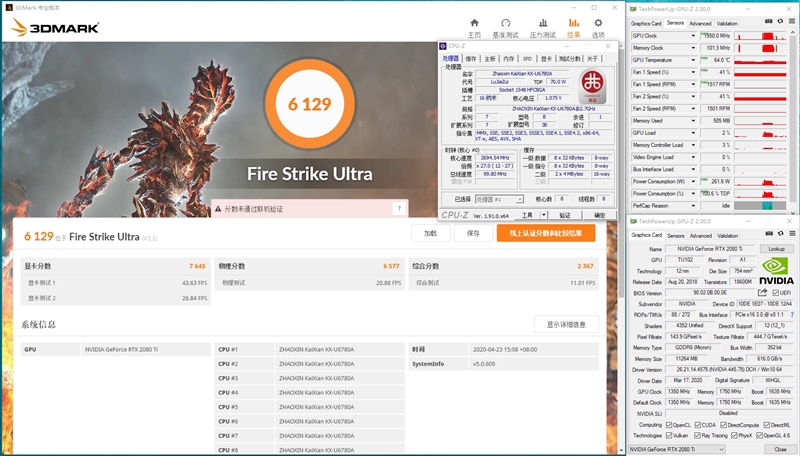The width and height of the screenshot is (800, 456).
Task: Toggle the UEFI checkbox in GPU-Z
Action: (775, 293)
